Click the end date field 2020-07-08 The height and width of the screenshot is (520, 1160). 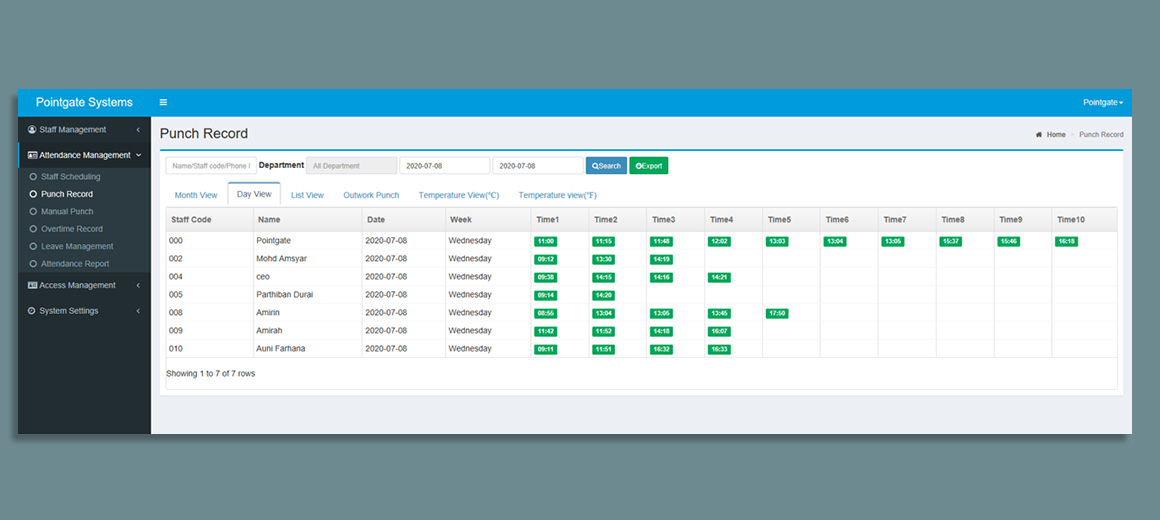pos(538,166)
